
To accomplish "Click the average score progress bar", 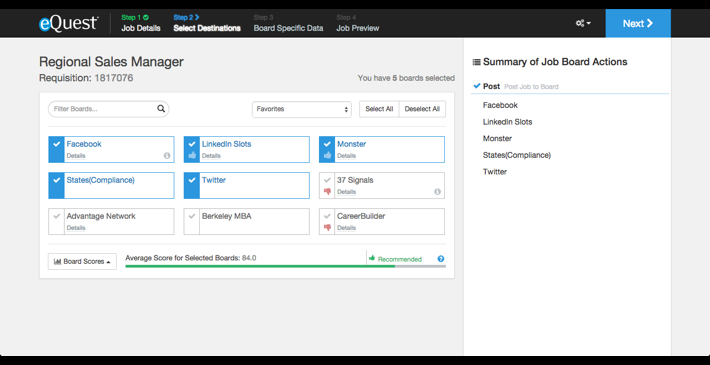I will tap(285, 266).
